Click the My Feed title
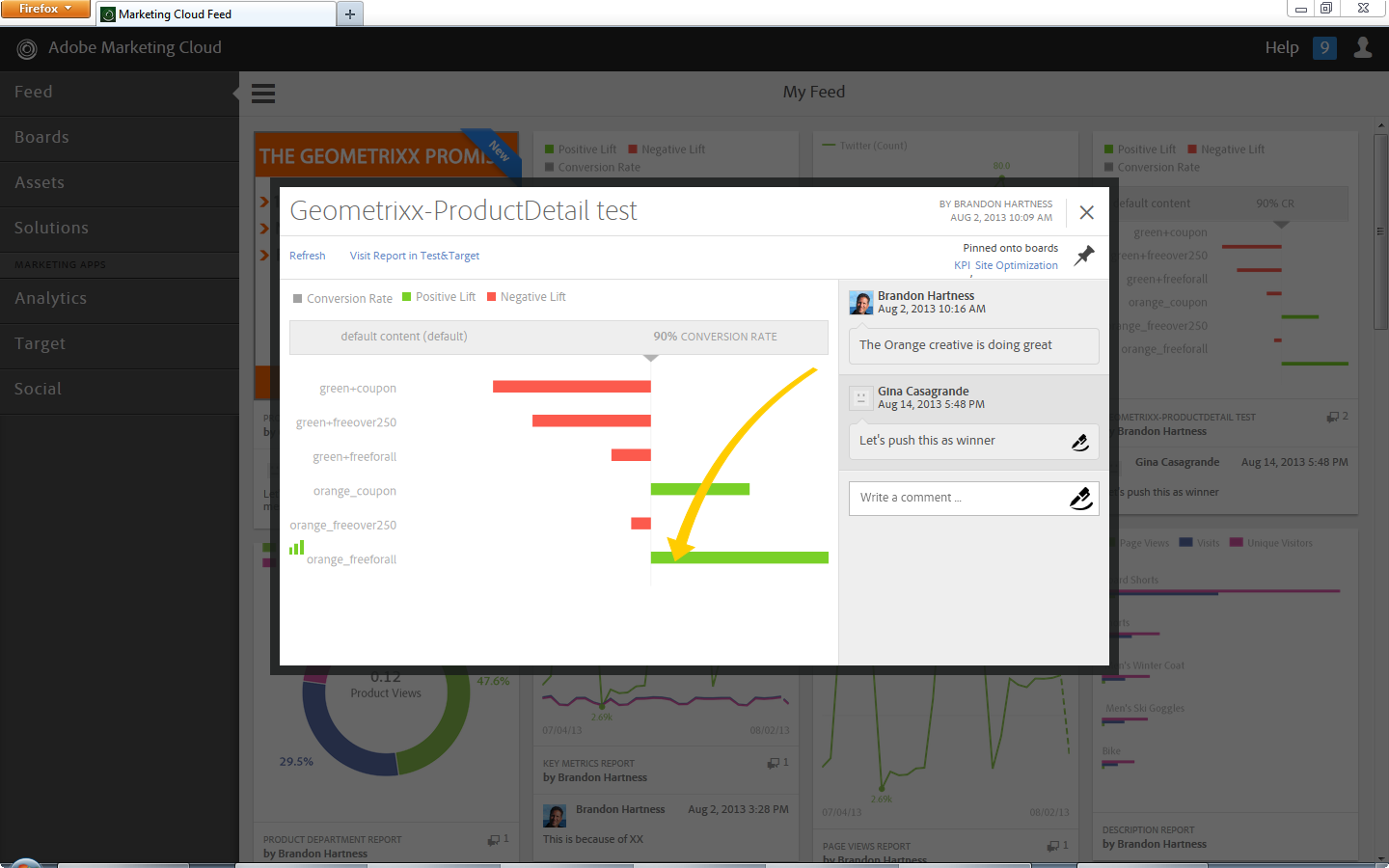The width and height of the screenshot is (1389, 868). click(814, 93)
